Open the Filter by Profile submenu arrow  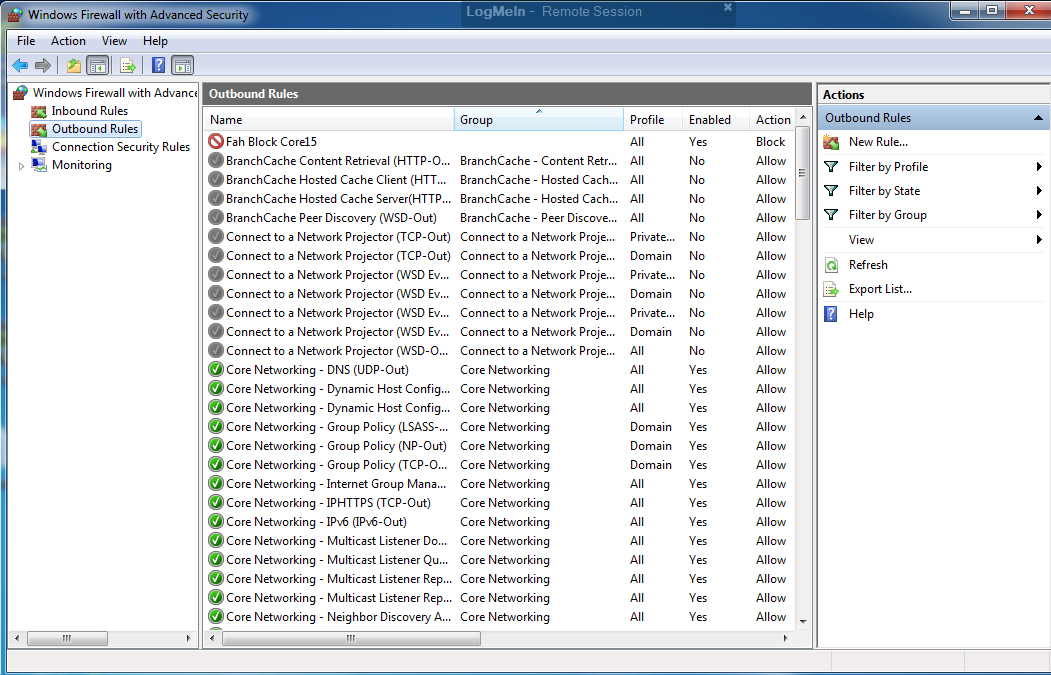pyautogui.click(x=1039, y=166)
